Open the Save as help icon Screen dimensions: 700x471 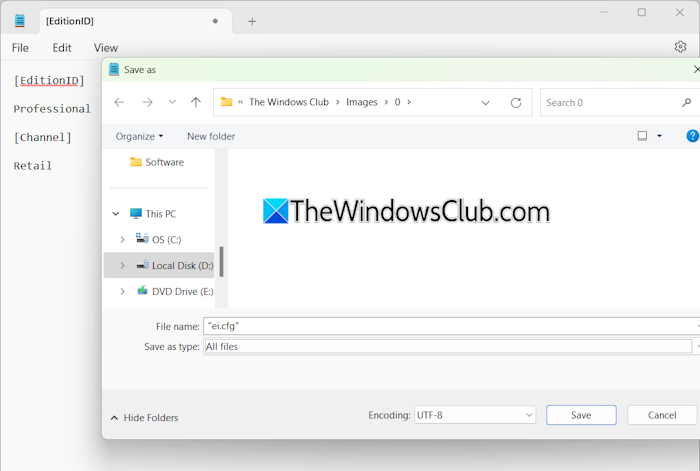[692, 136]
